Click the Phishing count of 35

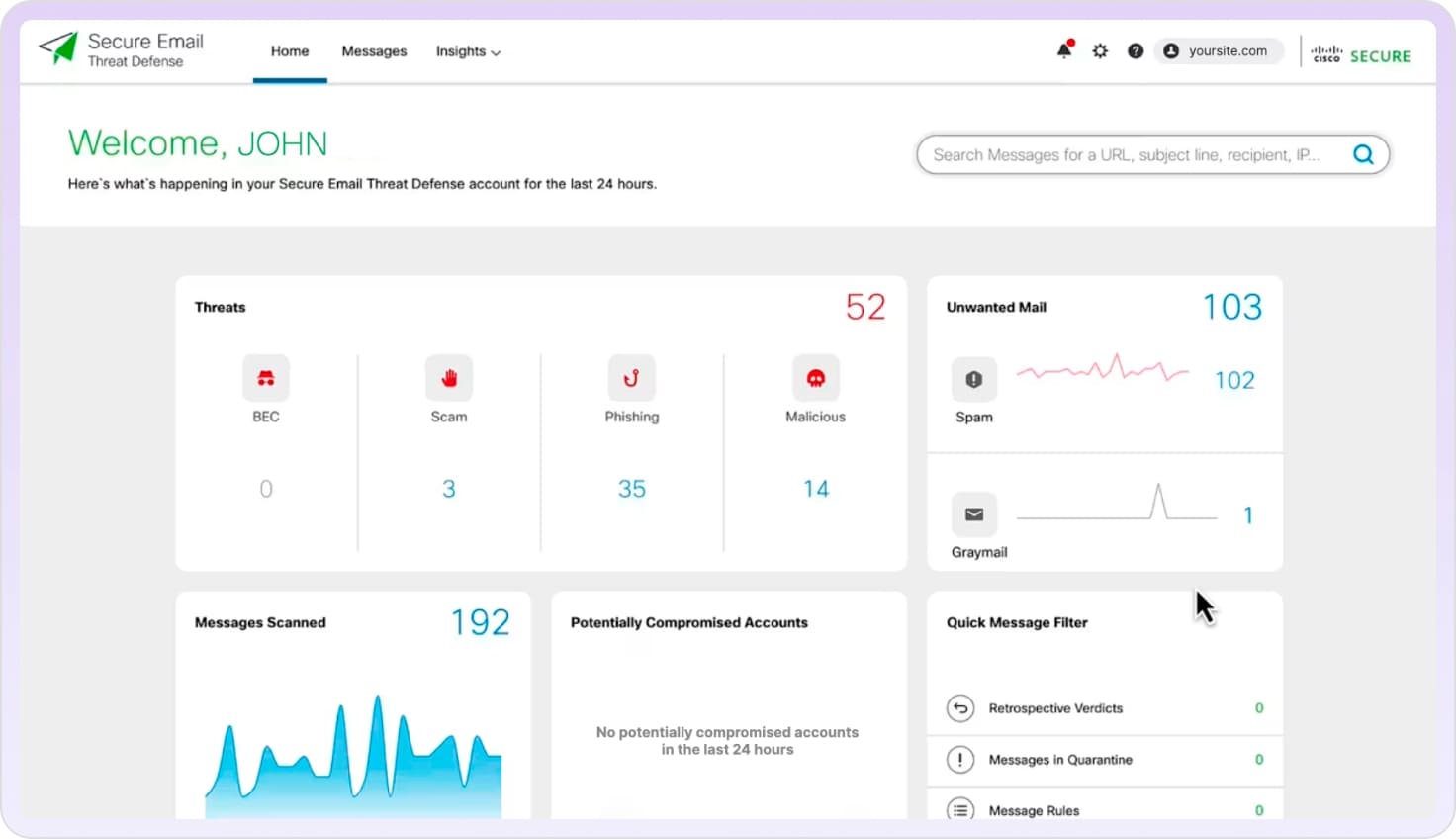click(x=632, y=488)
